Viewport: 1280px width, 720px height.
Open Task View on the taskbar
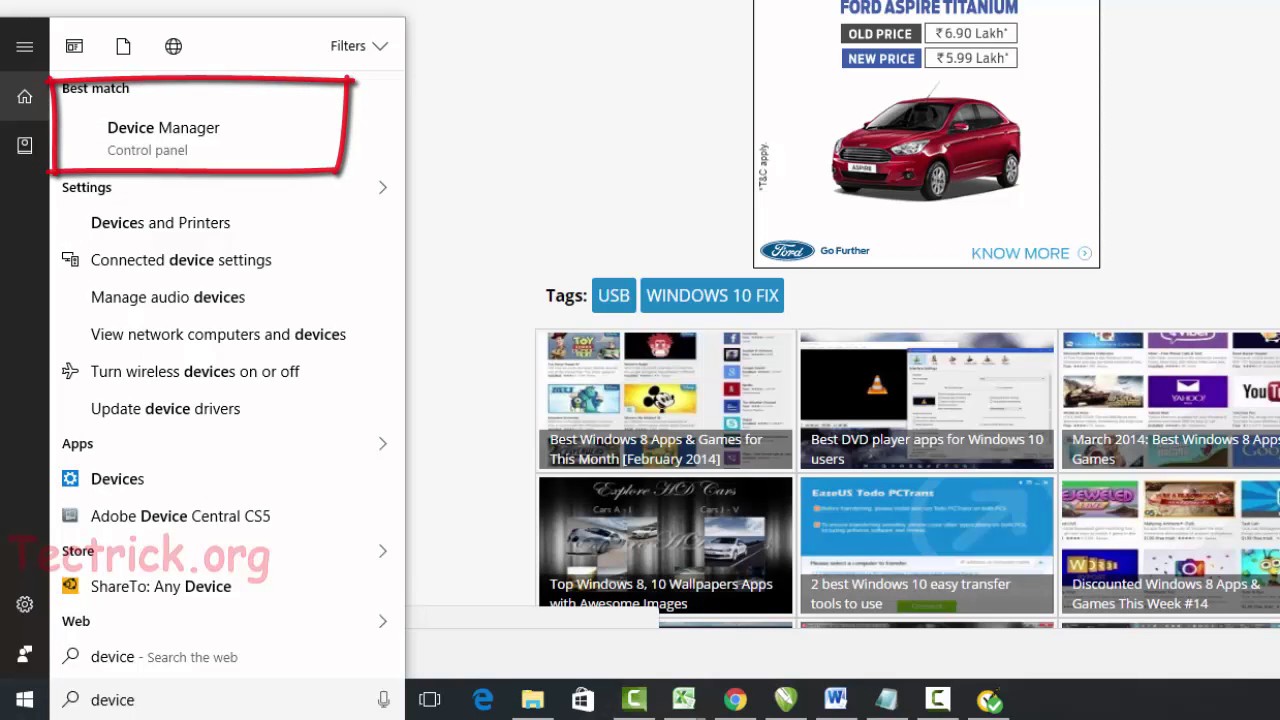[x=430, y=700]
